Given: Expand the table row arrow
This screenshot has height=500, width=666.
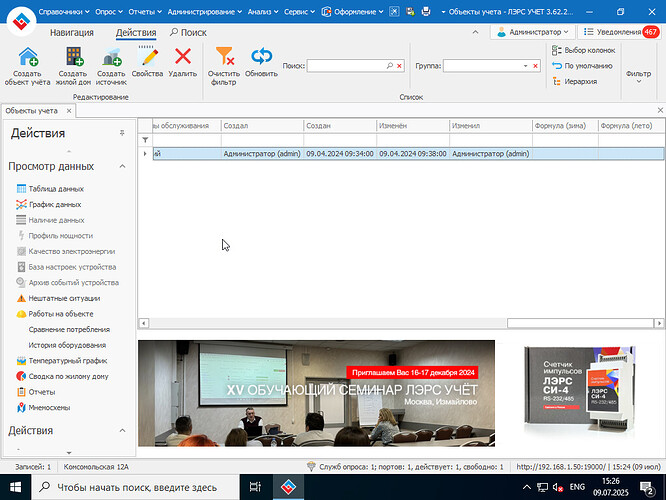Looking at the screenshot, I should tap(145, 154).
